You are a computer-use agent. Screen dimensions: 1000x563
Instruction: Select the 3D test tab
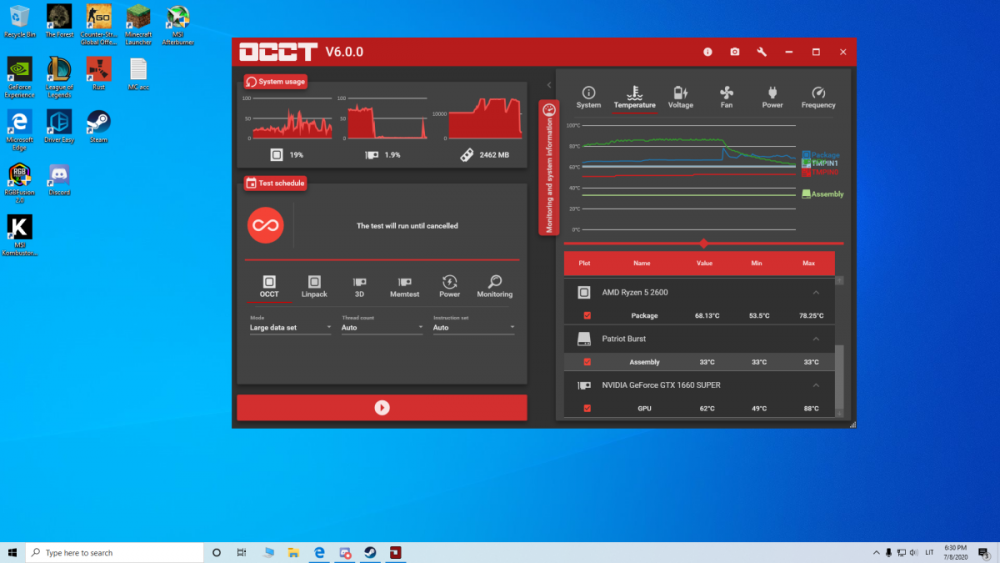coord(360,286)
